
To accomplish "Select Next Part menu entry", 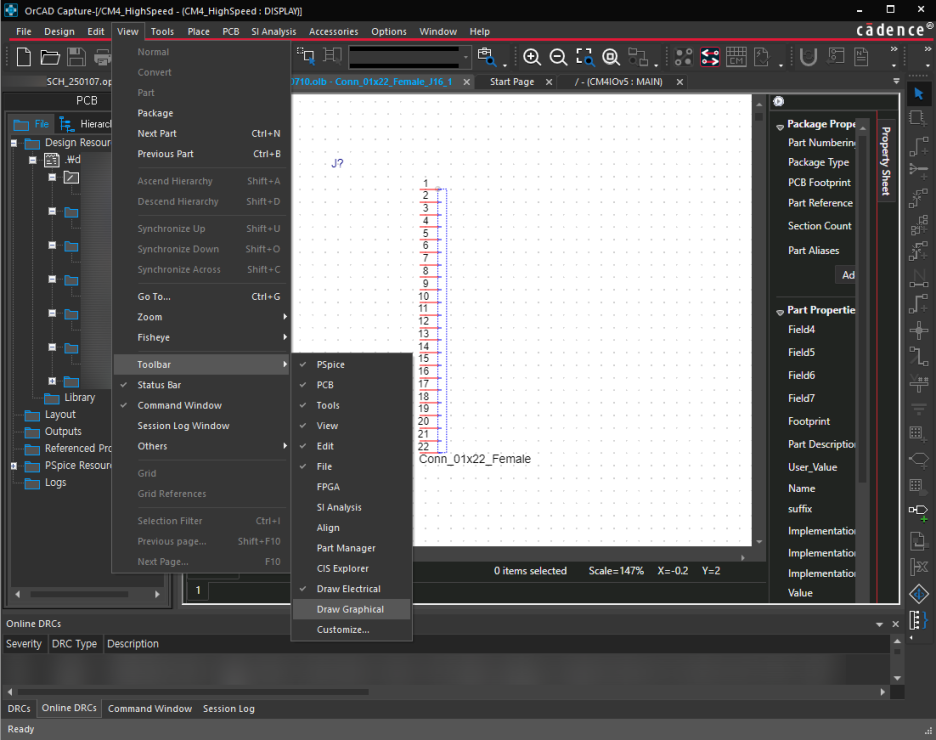I will (x=201, y=134).
